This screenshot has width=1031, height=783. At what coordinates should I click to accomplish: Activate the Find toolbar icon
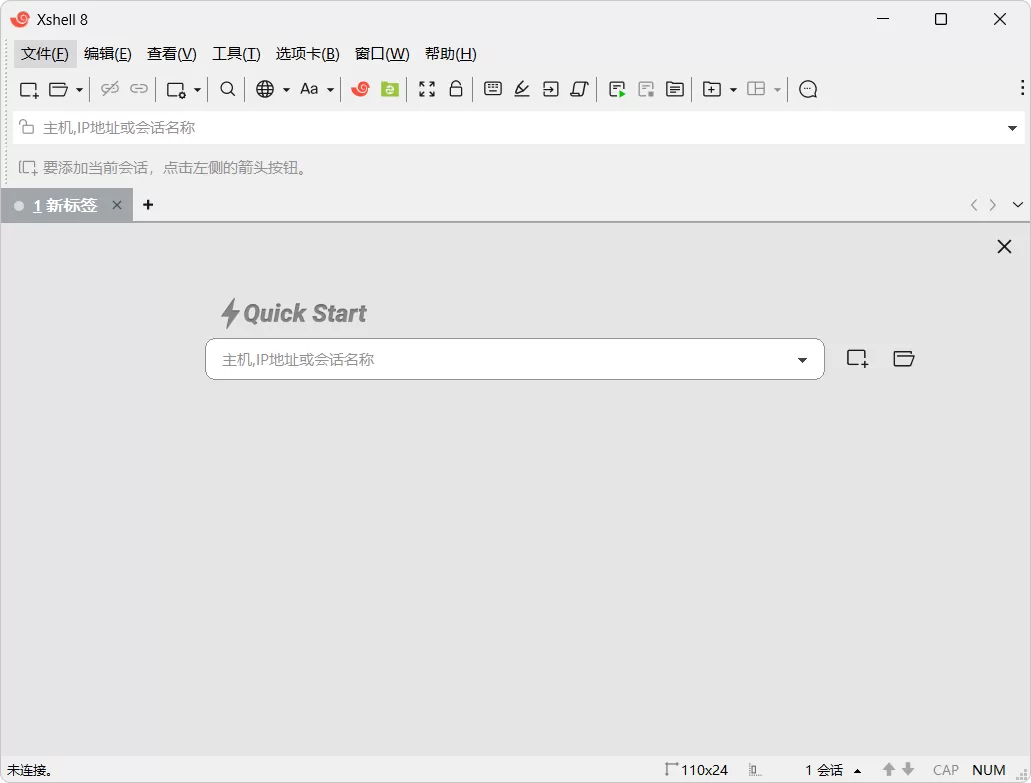[227, 89]
